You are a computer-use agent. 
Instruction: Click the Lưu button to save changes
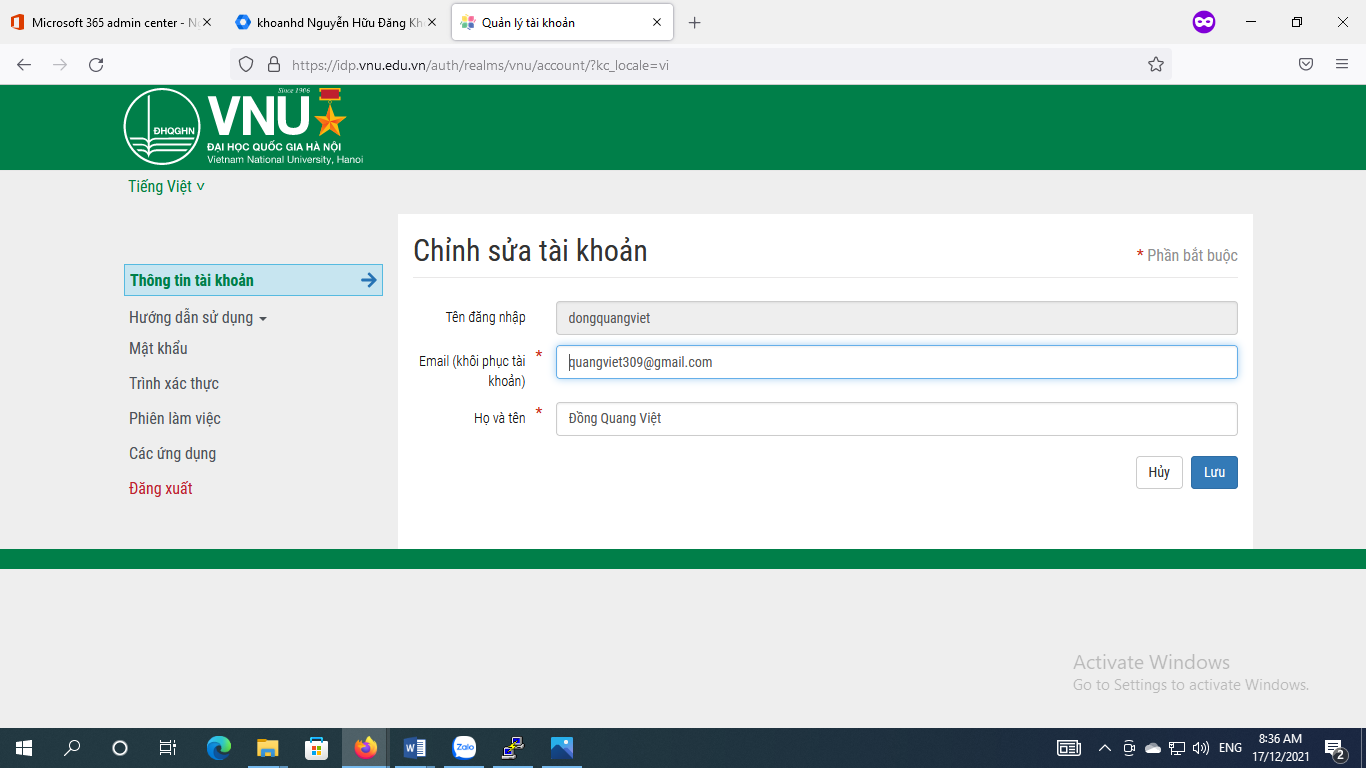[x=1213, y=472]
